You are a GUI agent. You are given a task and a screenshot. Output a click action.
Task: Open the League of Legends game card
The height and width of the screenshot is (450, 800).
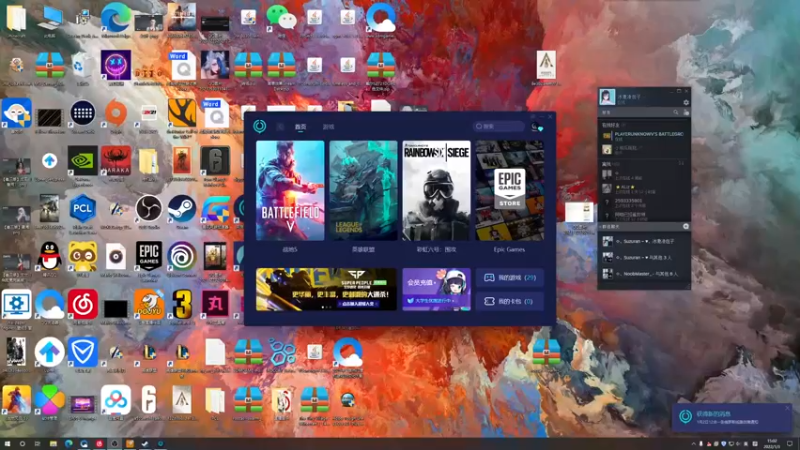point(363,190)
